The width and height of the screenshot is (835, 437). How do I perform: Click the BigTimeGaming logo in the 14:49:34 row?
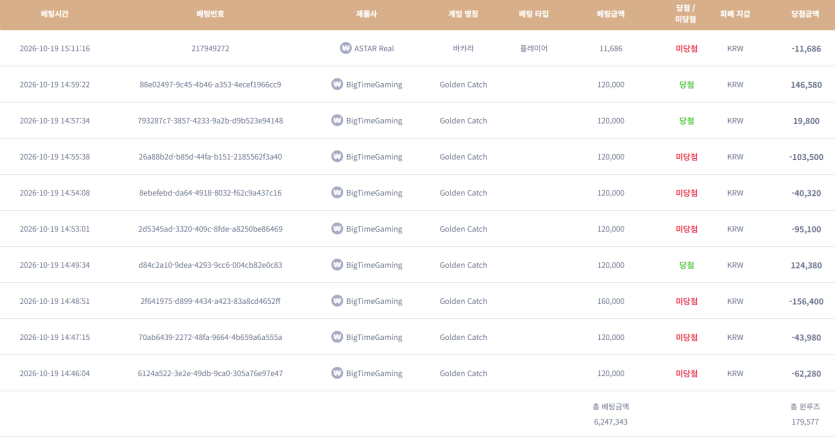pyautogui.click(x=337, y=265)
